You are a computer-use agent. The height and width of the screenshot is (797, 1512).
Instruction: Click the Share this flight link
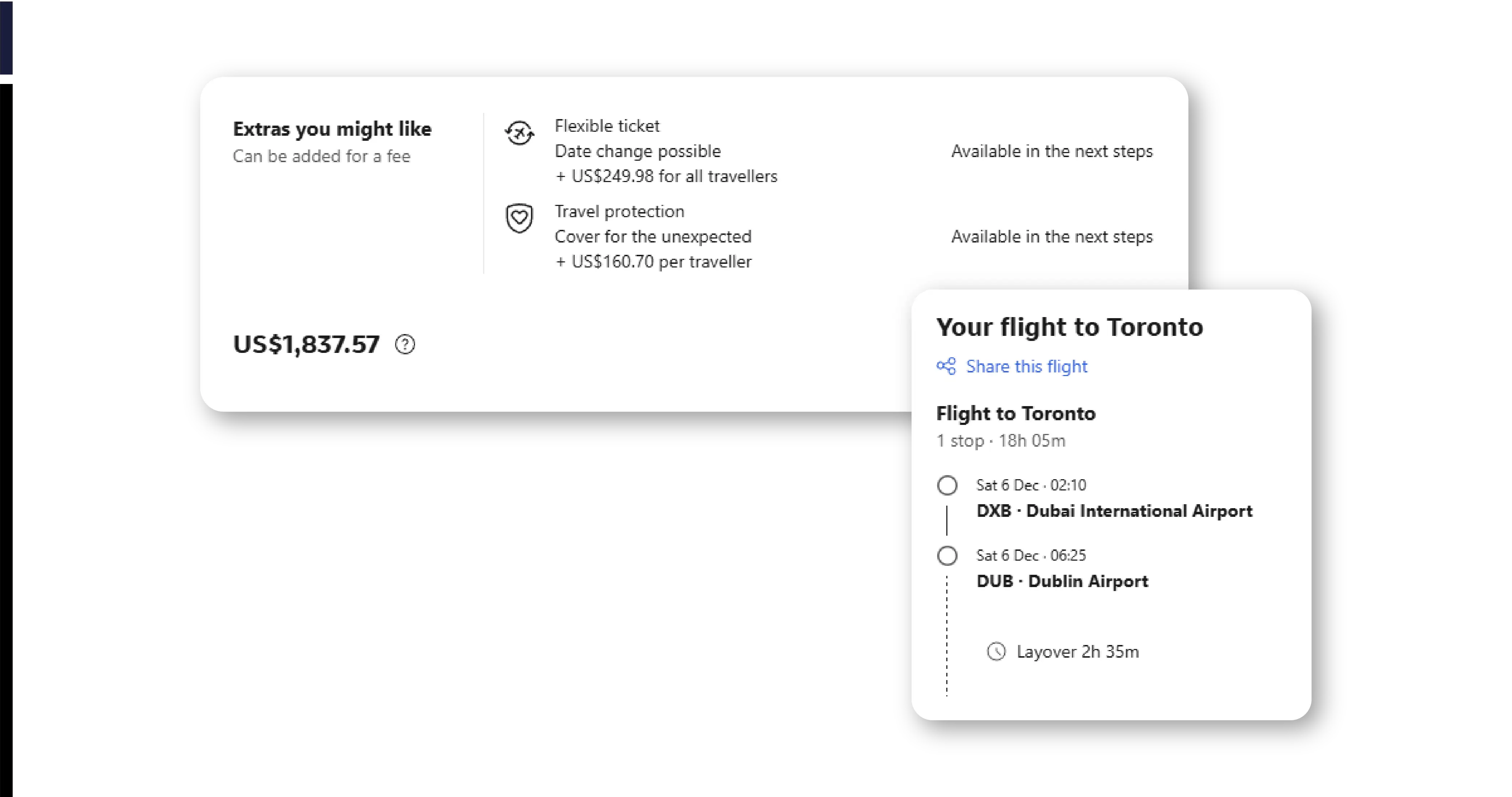click(x=1027, y=367)
